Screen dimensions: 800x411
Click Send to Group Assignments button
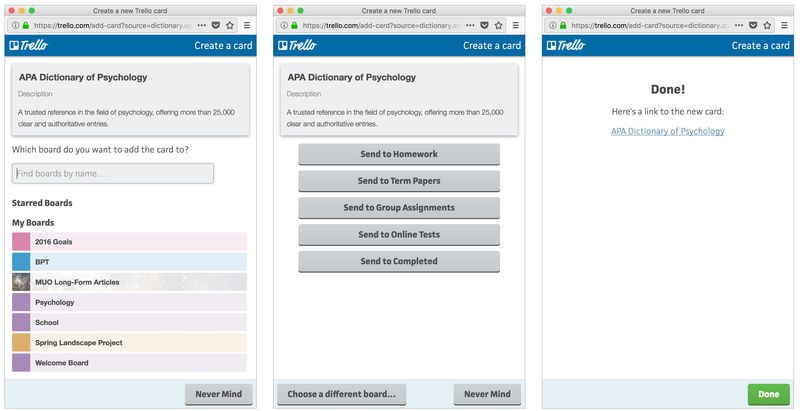point(399,208)
